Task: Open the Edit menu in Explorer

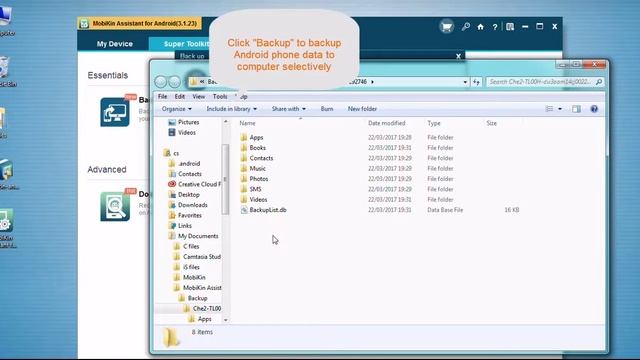Action: point(180,97)
